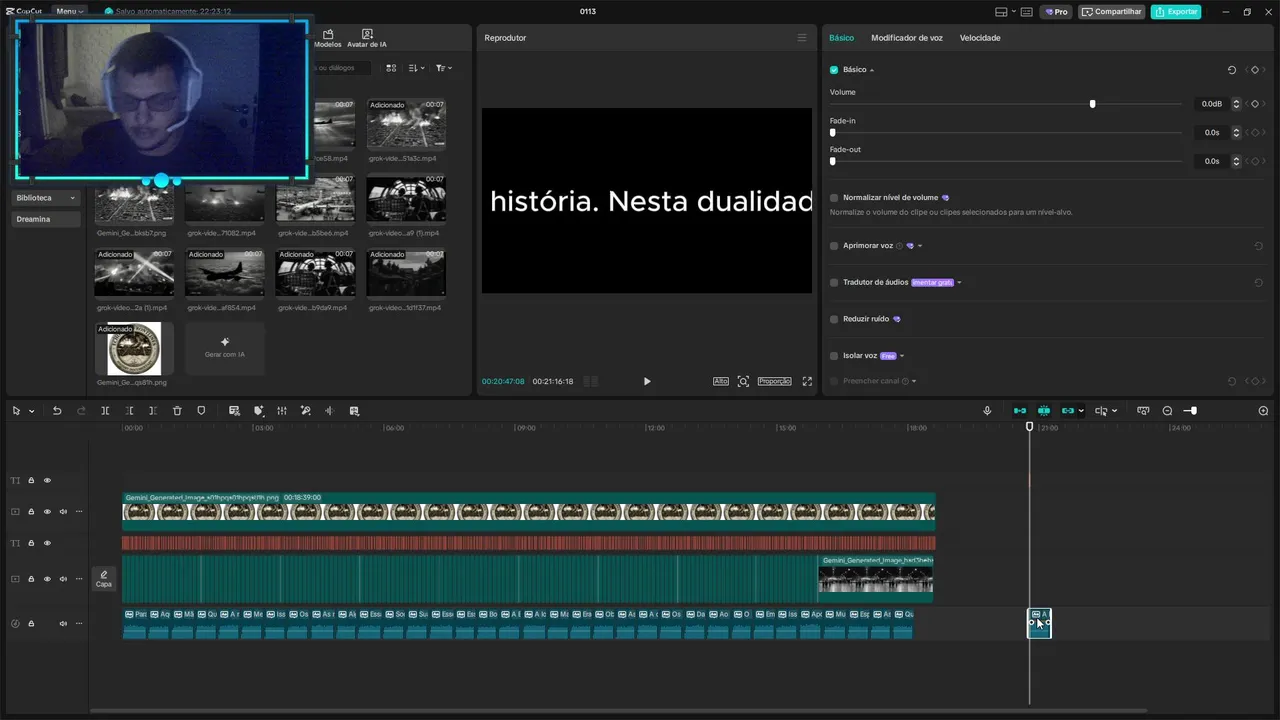The image size is (1280, 720).
Task: Click the Exportar button
Action: 1176,12
